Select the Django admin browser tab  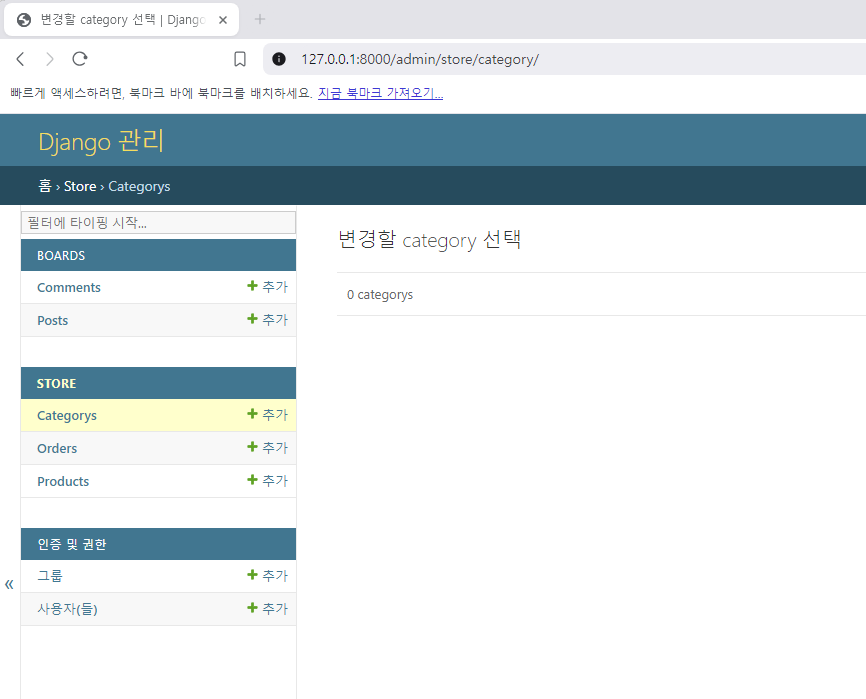(x=122, y=20)
